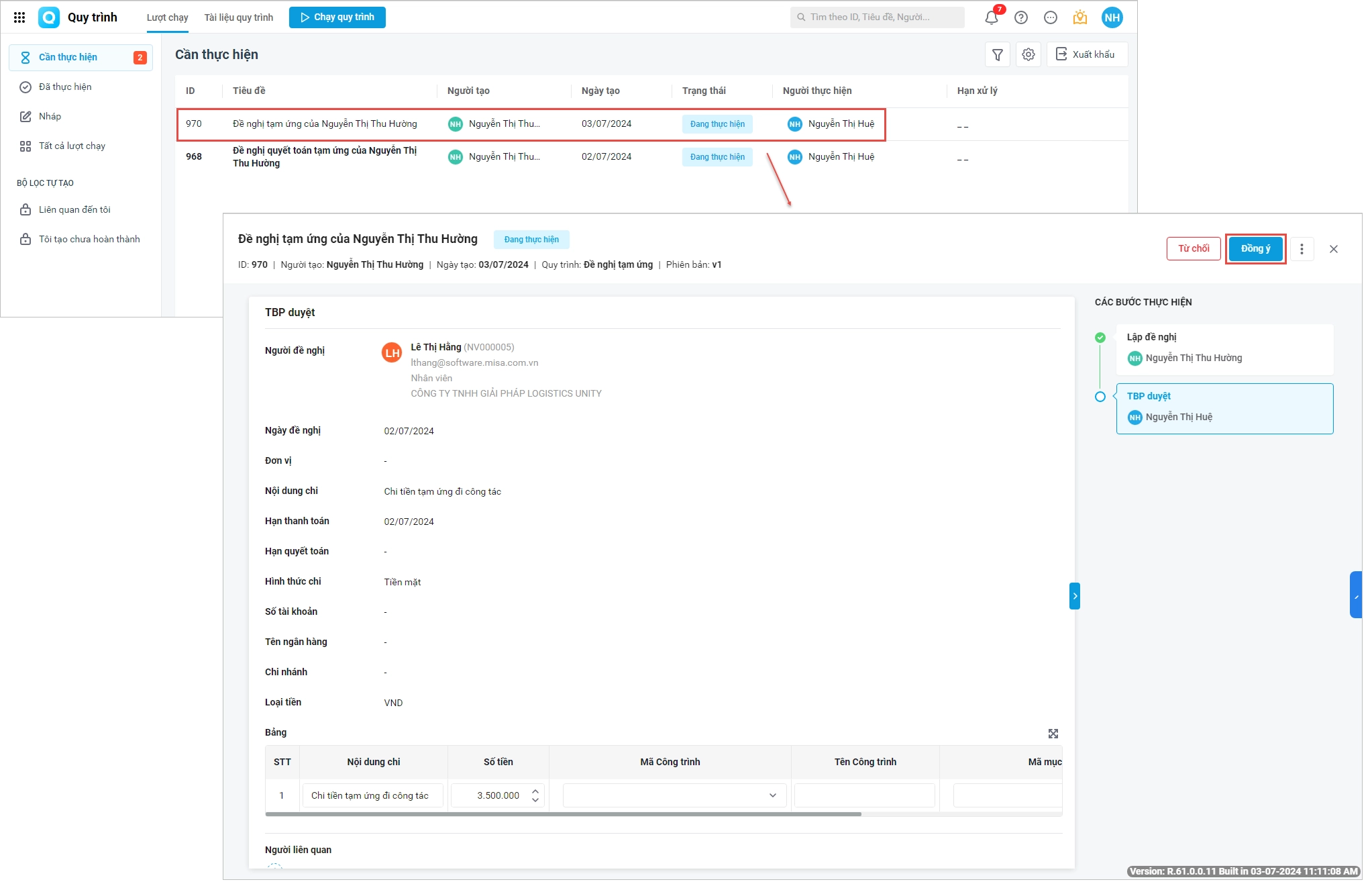Screen dimensions: 1372x886
Task: Open the filter funnel icon
Action: [x=998, y=54]
